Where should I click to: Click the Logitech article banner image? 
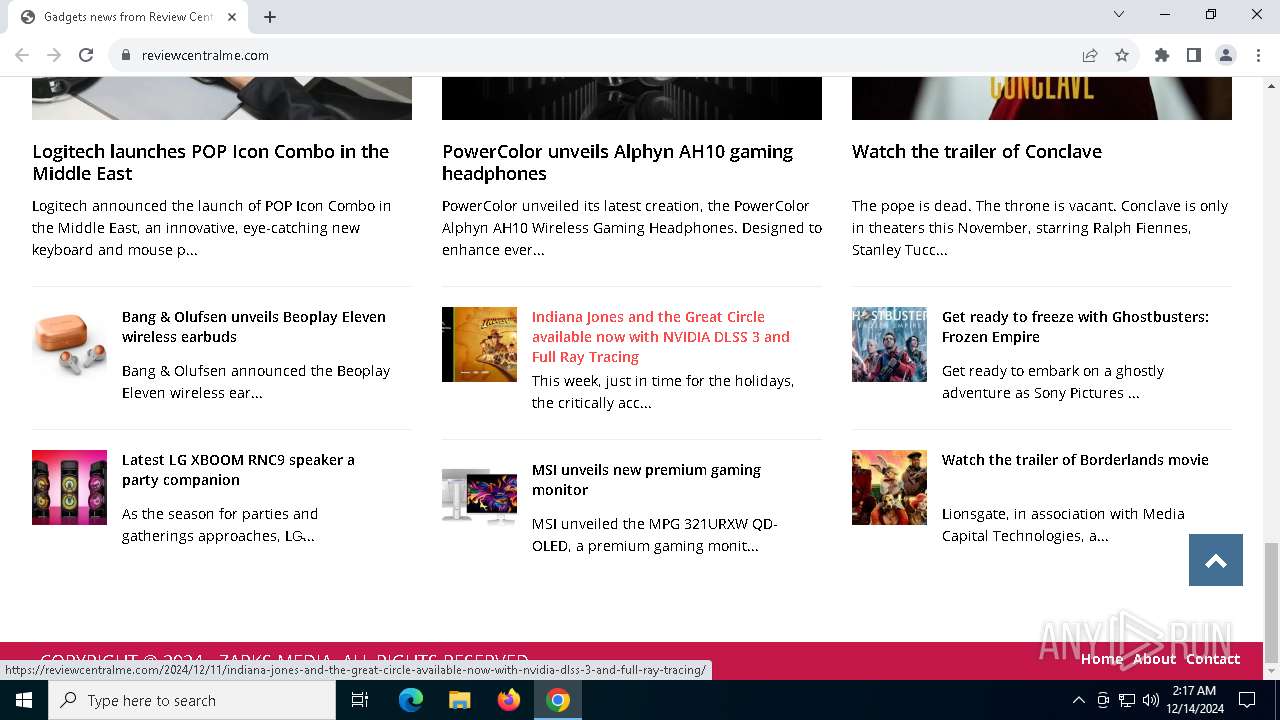tap(222, 98)
